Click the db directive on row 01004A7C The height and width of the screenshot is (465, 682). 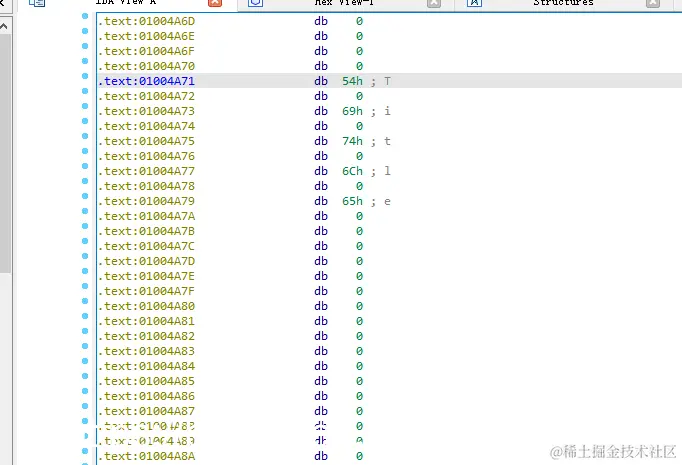[x=321, y=246]
